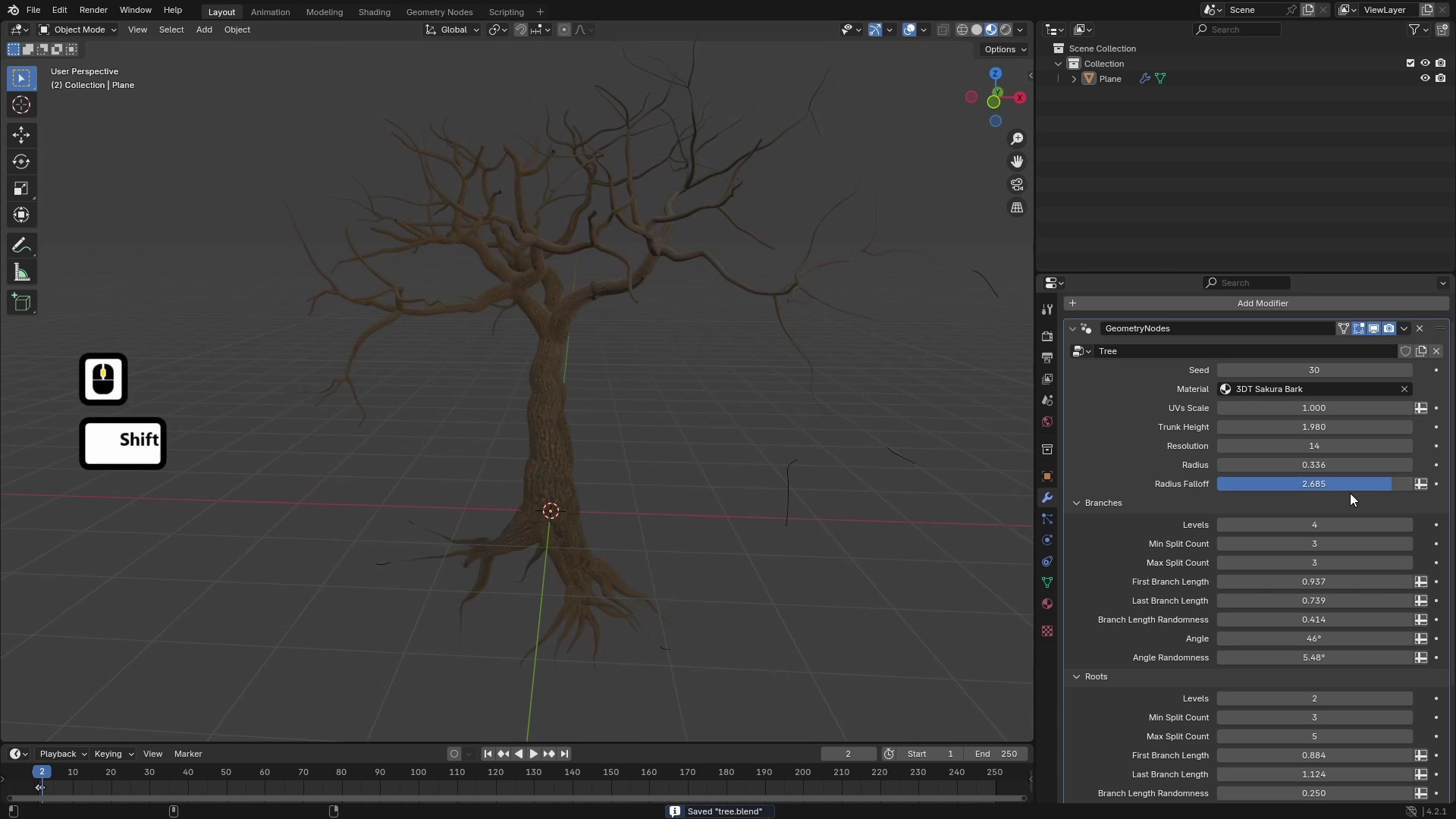The width and height of the screenshot is (1456, 819).
Task: Select the Rotate tool
Action: click(21, 161)
